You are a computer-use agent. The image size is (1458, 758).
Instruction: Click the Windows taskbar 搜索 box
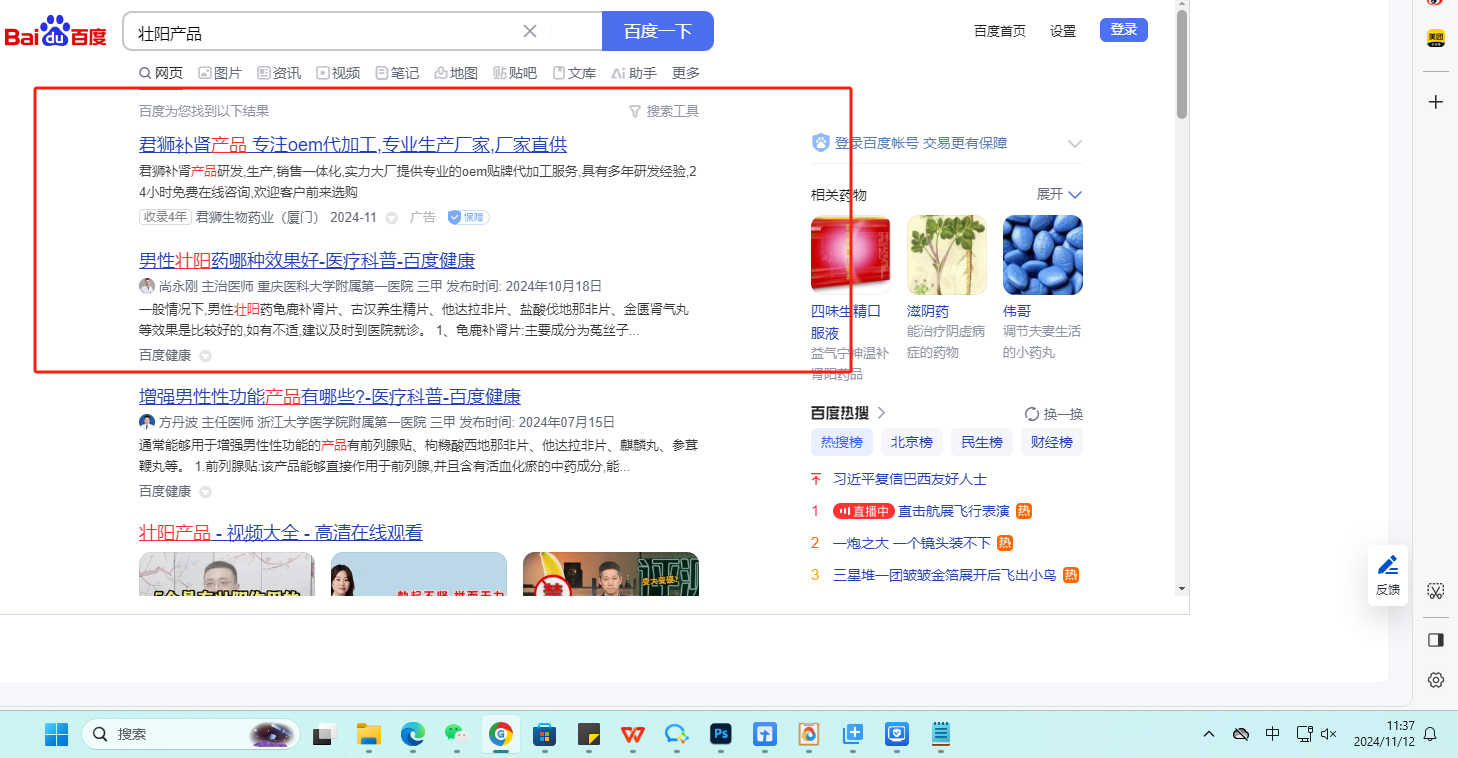tap(190, 734)
